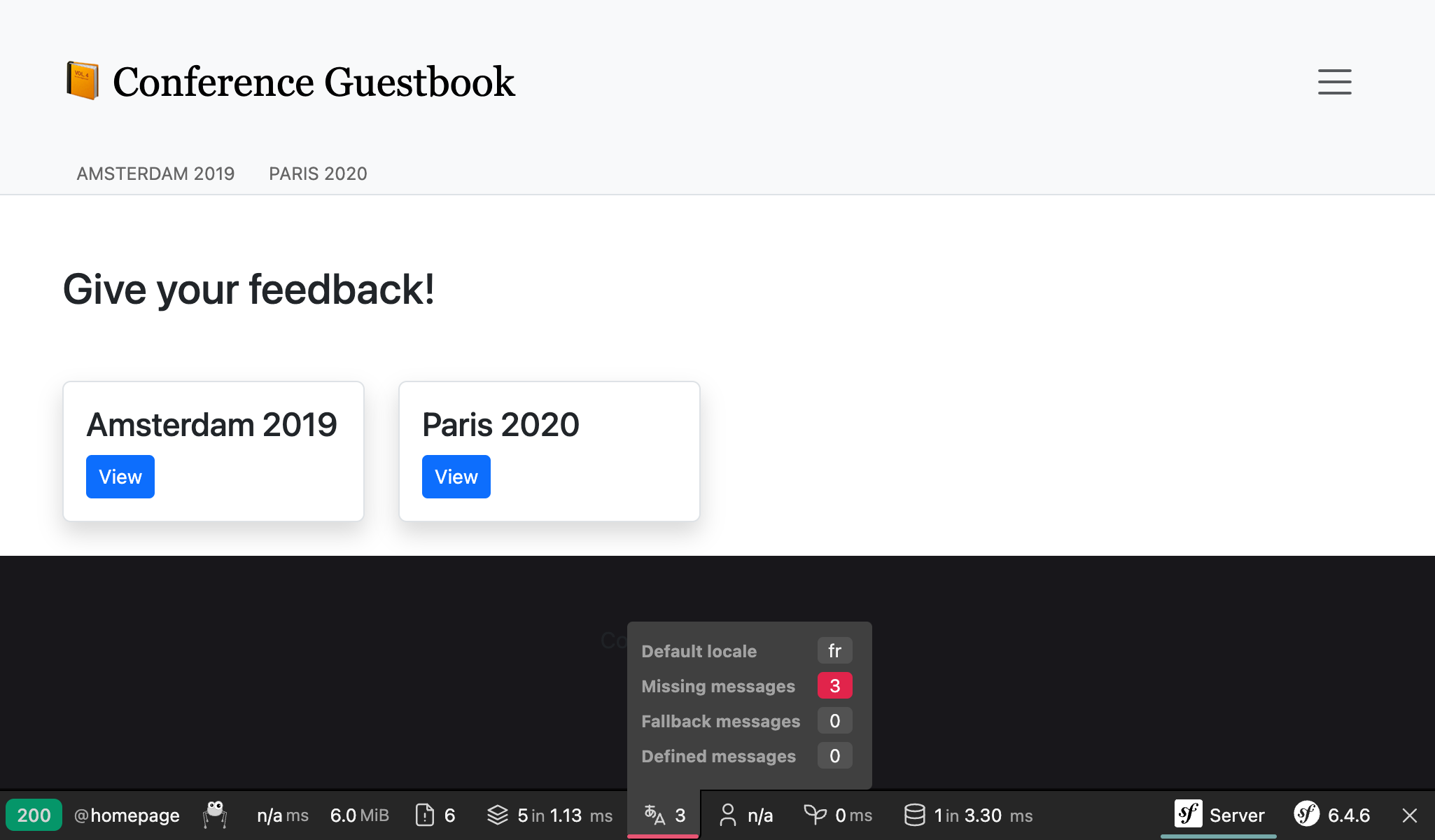Click the logger document icon showing 6

tap(425, 815)
